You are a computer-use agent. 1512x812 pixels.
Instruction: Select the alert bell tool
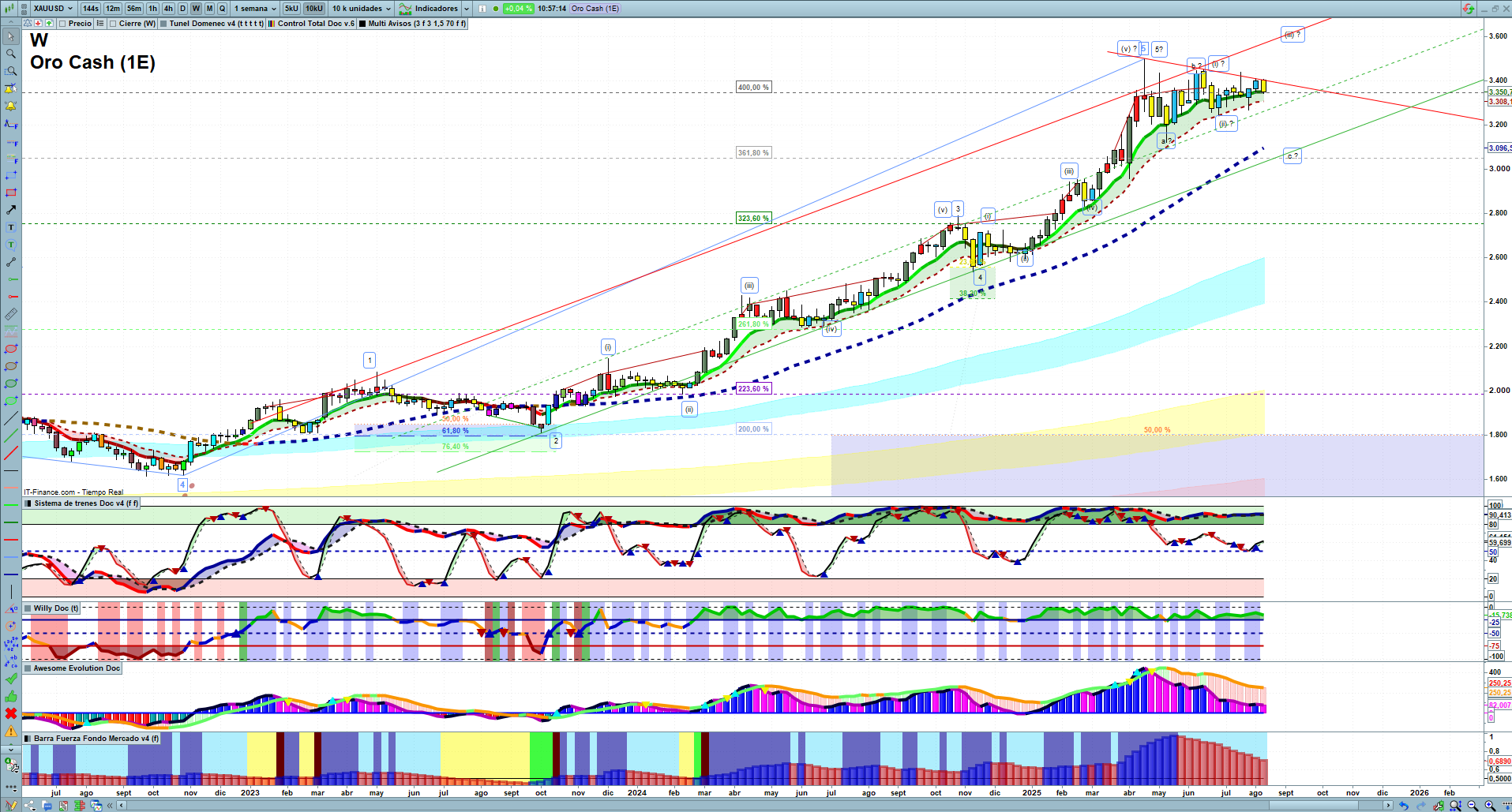pyautogui.click(x=11, y=106)
